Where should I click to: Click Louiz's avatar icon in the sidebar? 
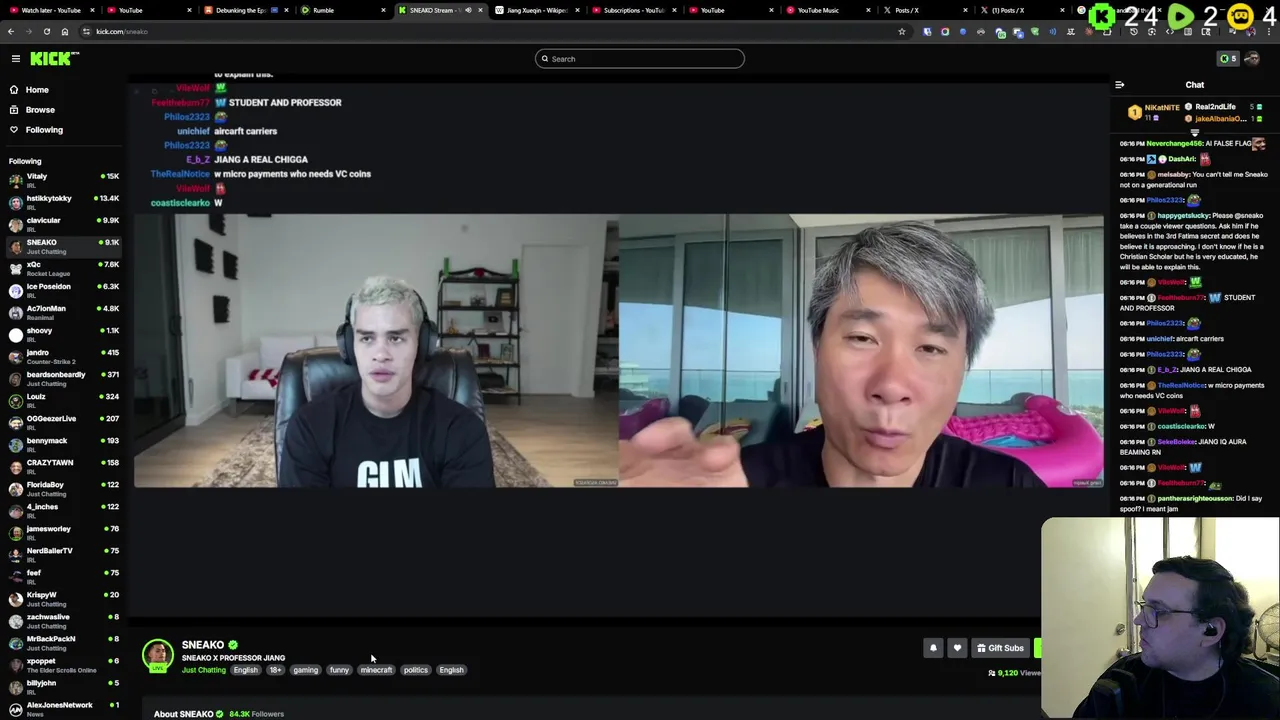click(15, 401)
